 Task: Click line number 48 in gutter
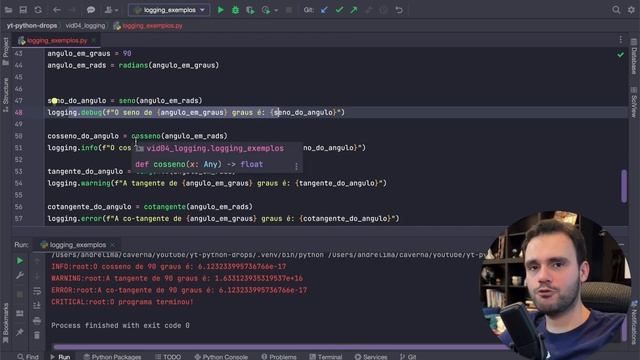(x=19, y=112)
